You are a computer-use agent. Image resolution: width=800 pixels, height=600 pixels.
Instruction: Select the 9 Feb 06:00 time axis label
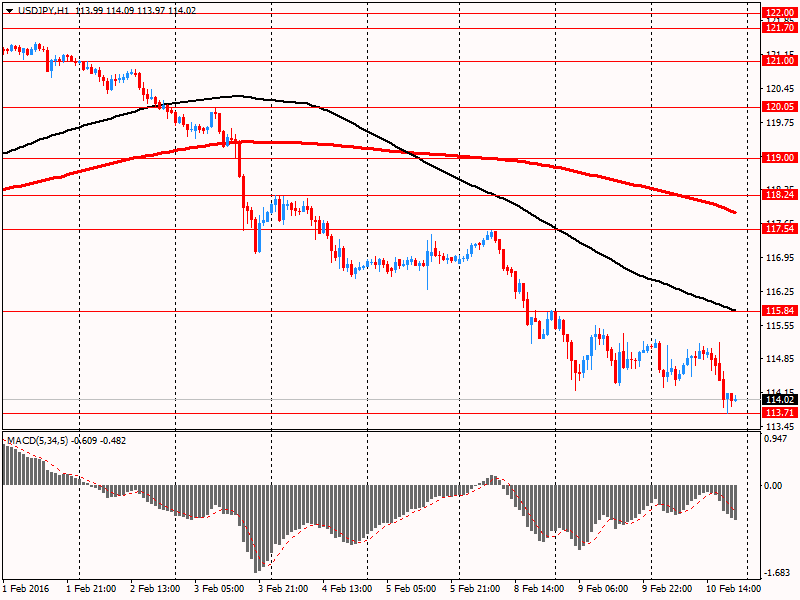(604, 589)
